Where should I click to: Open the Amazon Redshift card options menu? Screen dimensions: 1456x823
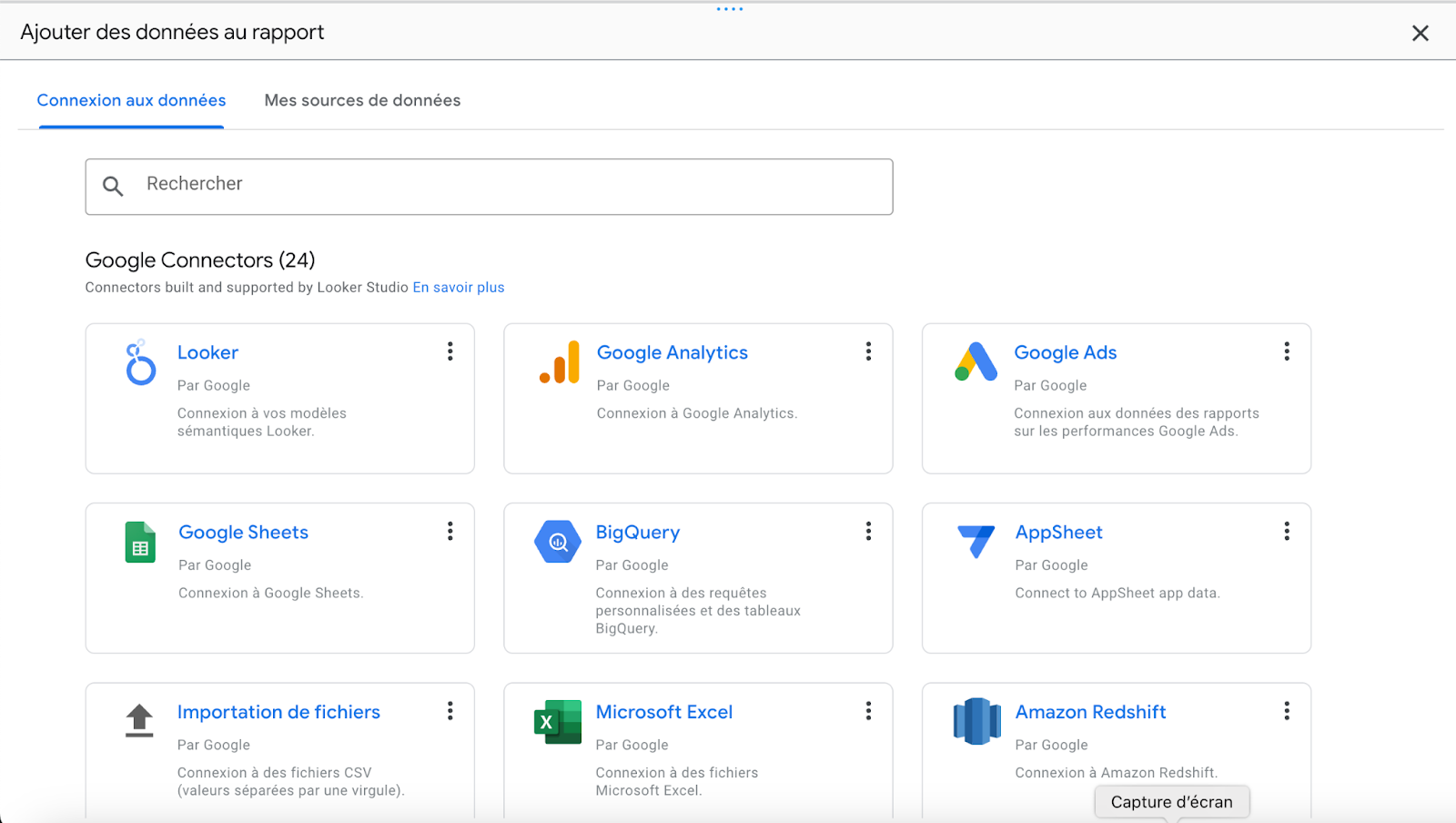tap(1287, 711)
